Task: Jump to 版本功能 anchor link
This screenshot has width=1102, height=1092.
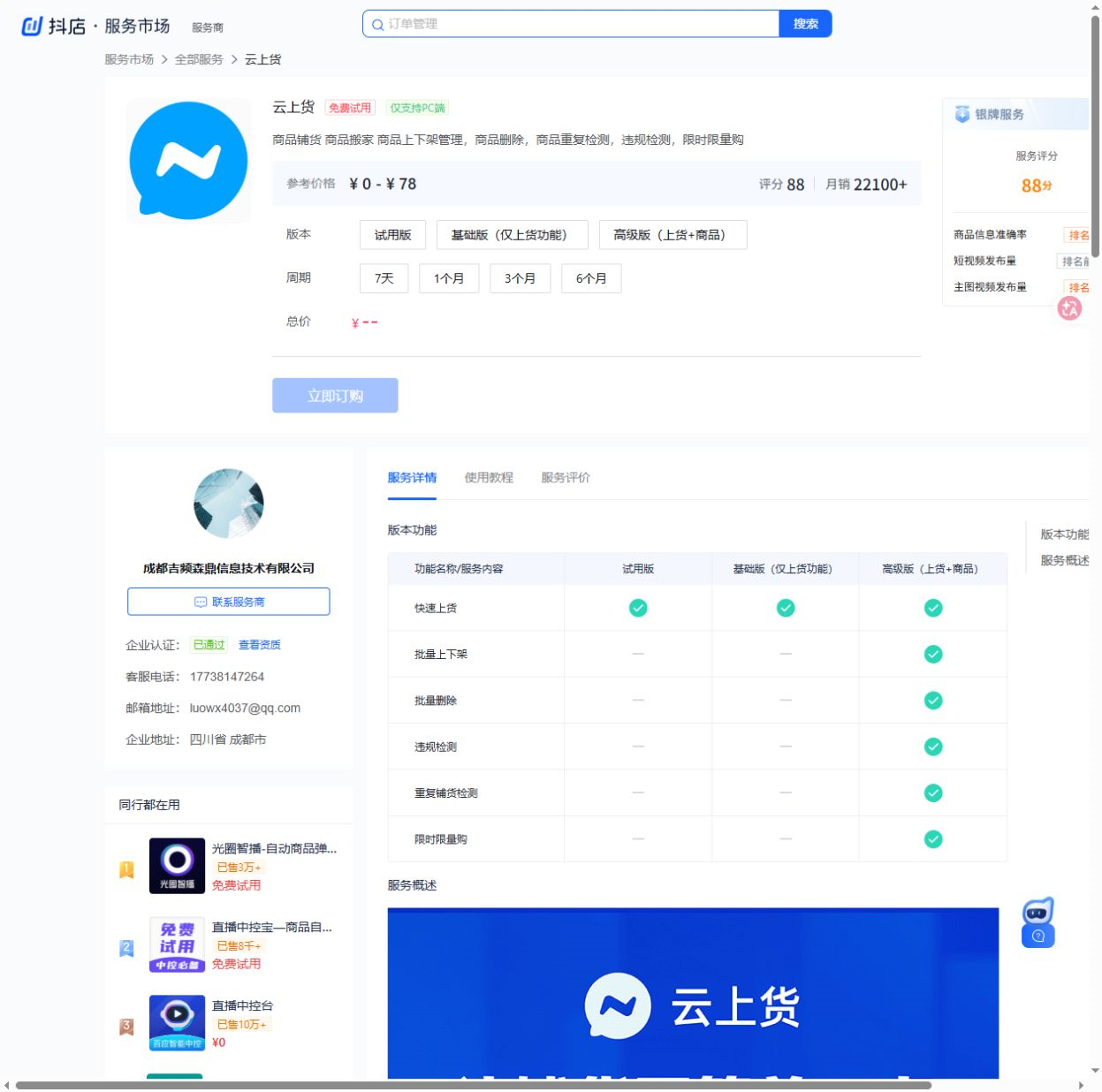Action: coord(1065,535)
